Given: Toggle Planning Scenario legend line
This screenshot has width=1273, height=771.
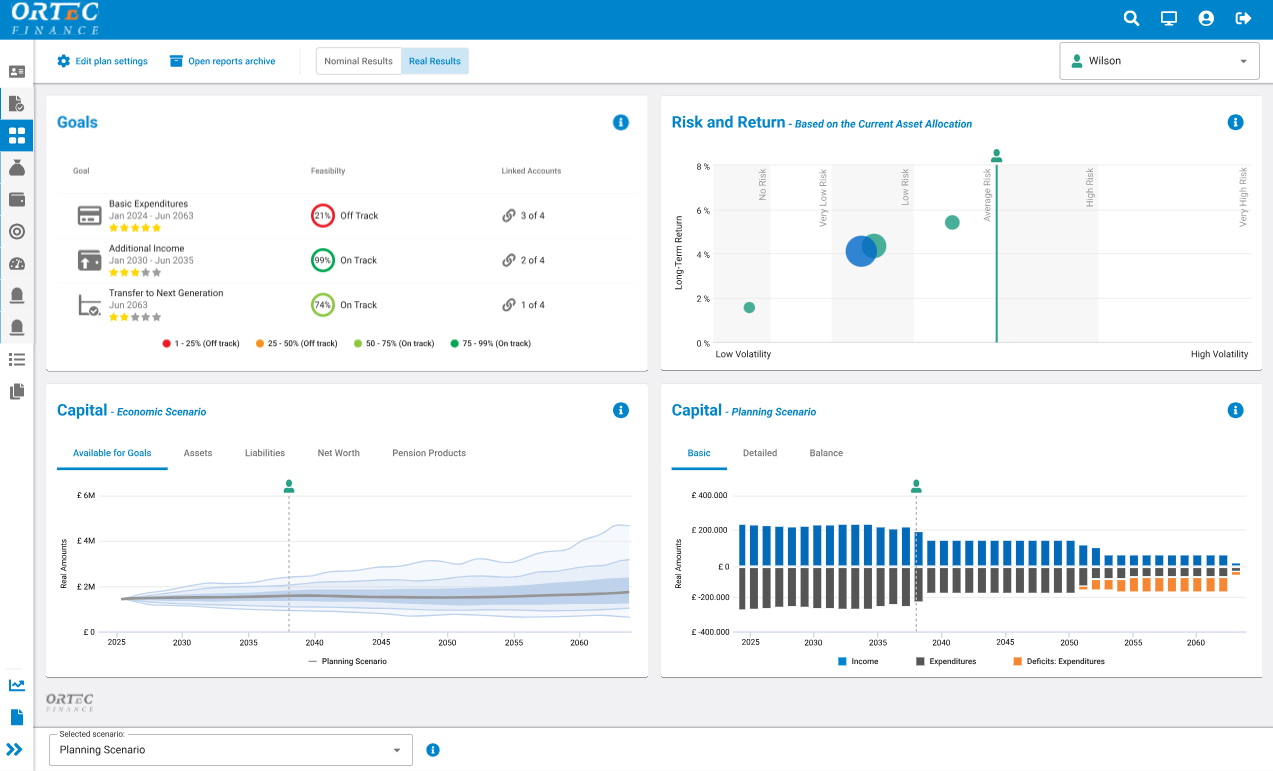Looking at the screenshot, I should (x=347, y=661).
